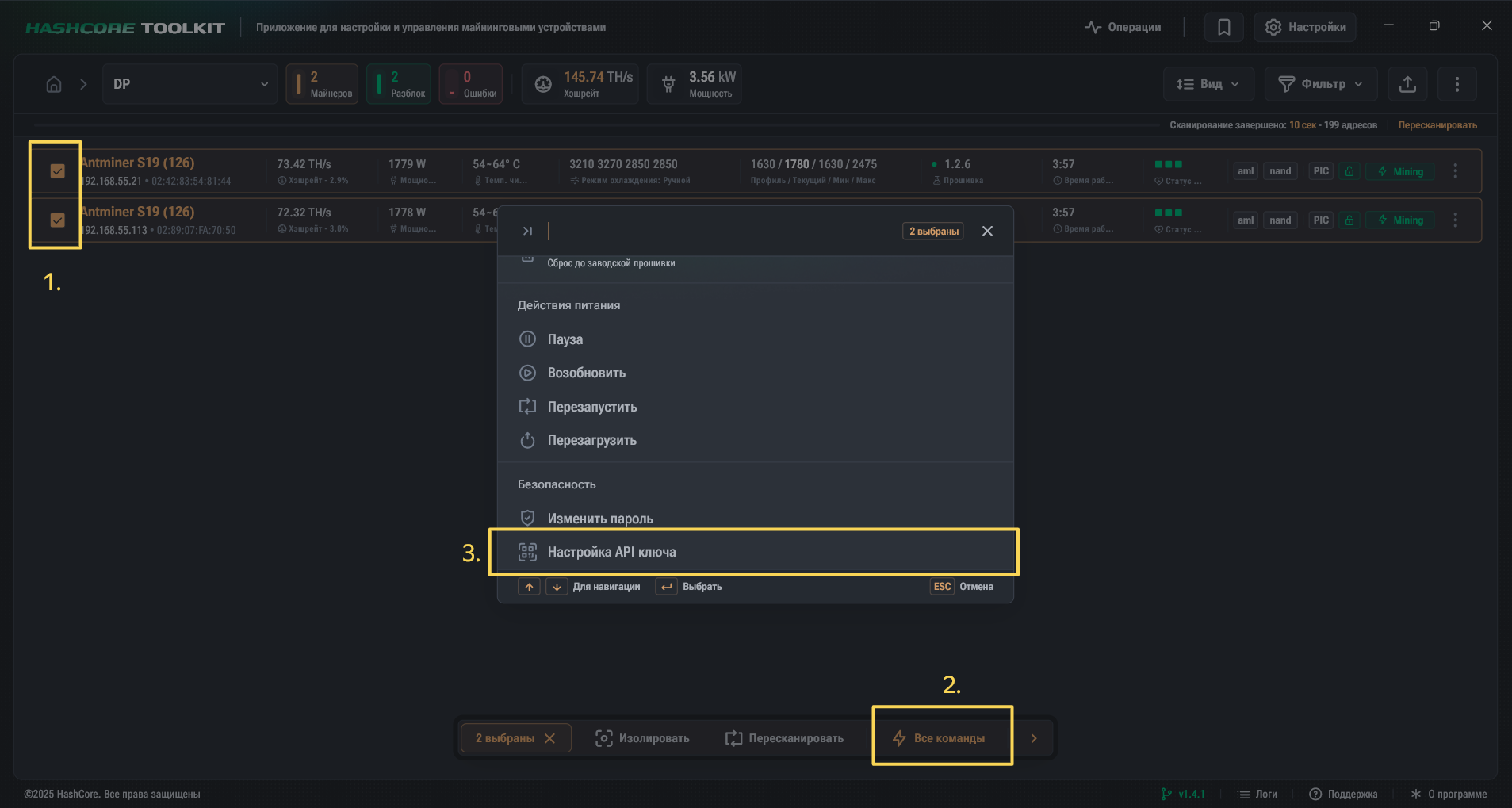1512x808 pixels.
Task: Click the Пересканировать link
Action: pos(1437,124)
